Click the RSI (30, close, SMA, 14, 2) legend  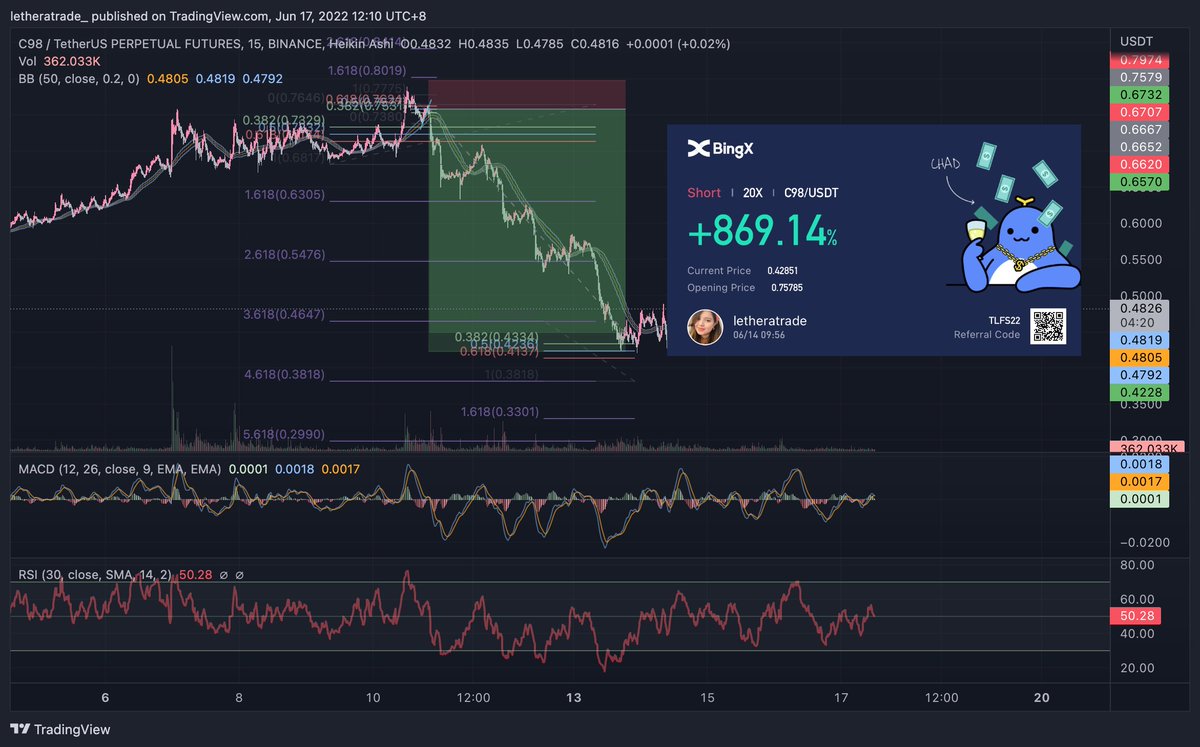pos(95,574)
